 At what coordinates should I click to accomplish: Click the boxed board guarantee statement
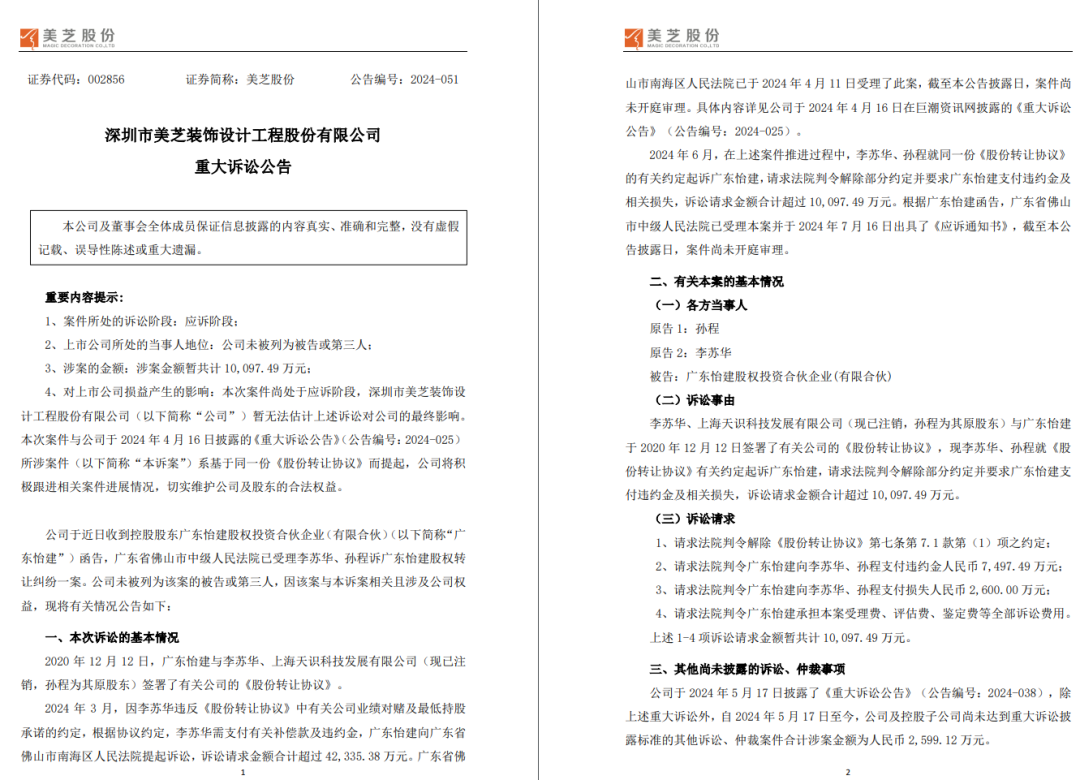click(249, 238)
